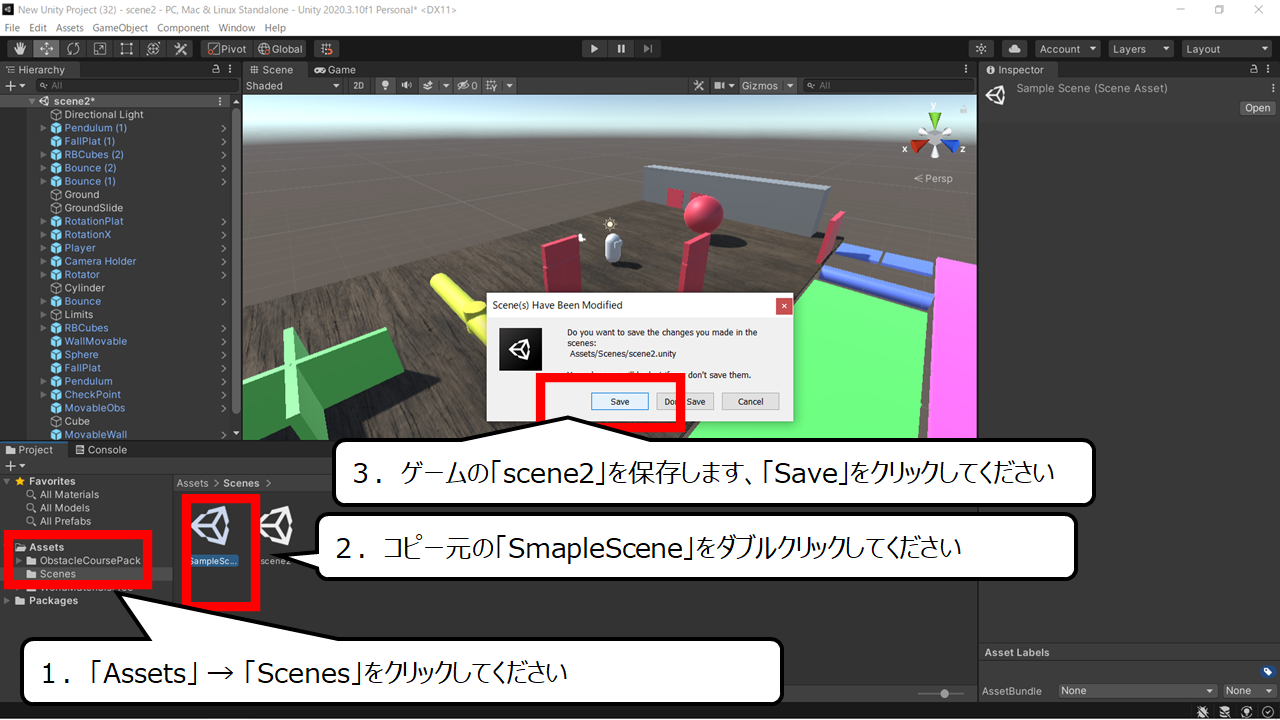Image resolution: width=1280 pixels, height=720 pixels.
Task: Click Cancel in the dialog
Action: click(750, 401)
